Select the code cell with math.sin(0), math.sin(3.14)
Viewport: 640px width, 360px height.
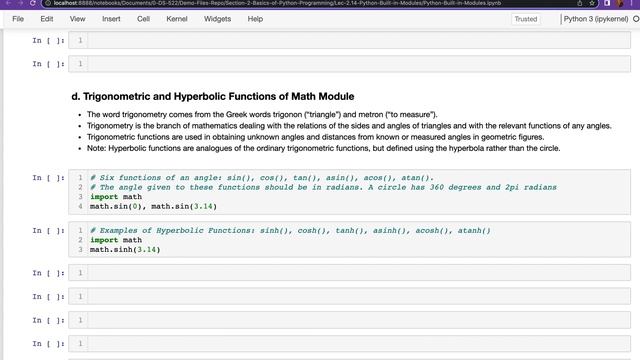349,192
